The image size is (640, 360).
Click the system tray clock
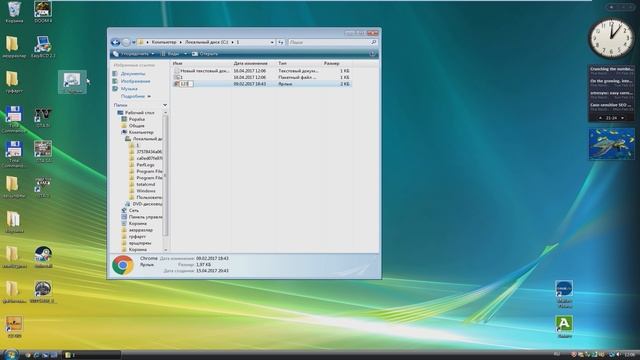[x=630, y=355]
